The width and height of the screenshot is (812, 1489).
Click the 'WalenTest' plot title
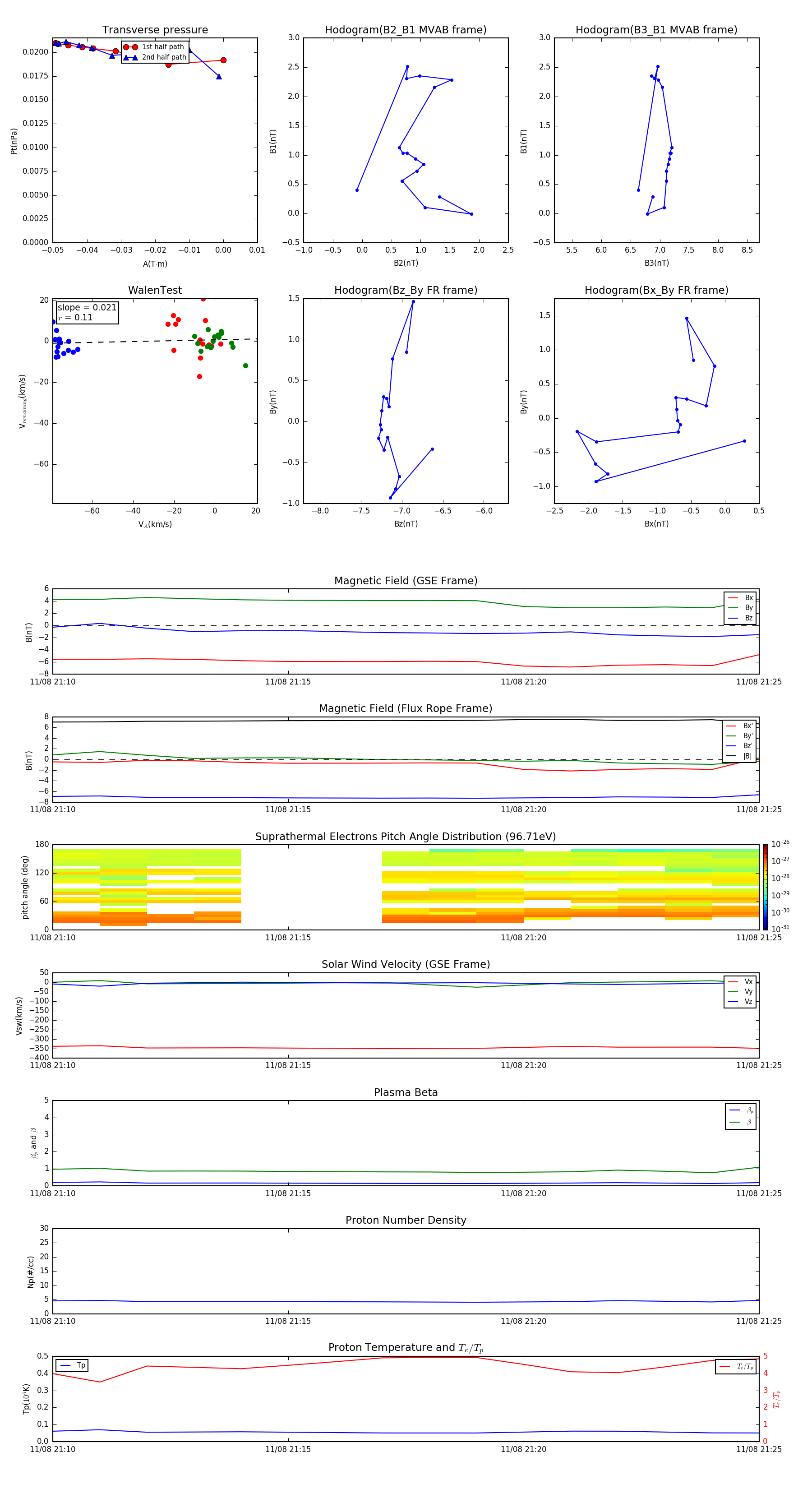[x=155, y=290]
